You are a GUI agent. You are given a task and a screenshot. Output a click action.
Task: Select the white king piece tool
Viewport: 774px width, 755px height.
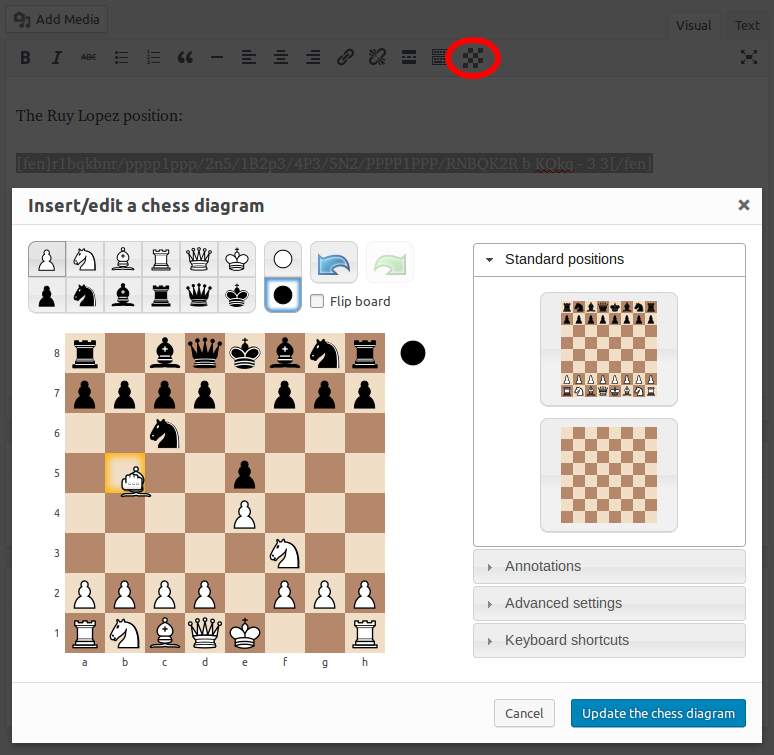point(237,259)
